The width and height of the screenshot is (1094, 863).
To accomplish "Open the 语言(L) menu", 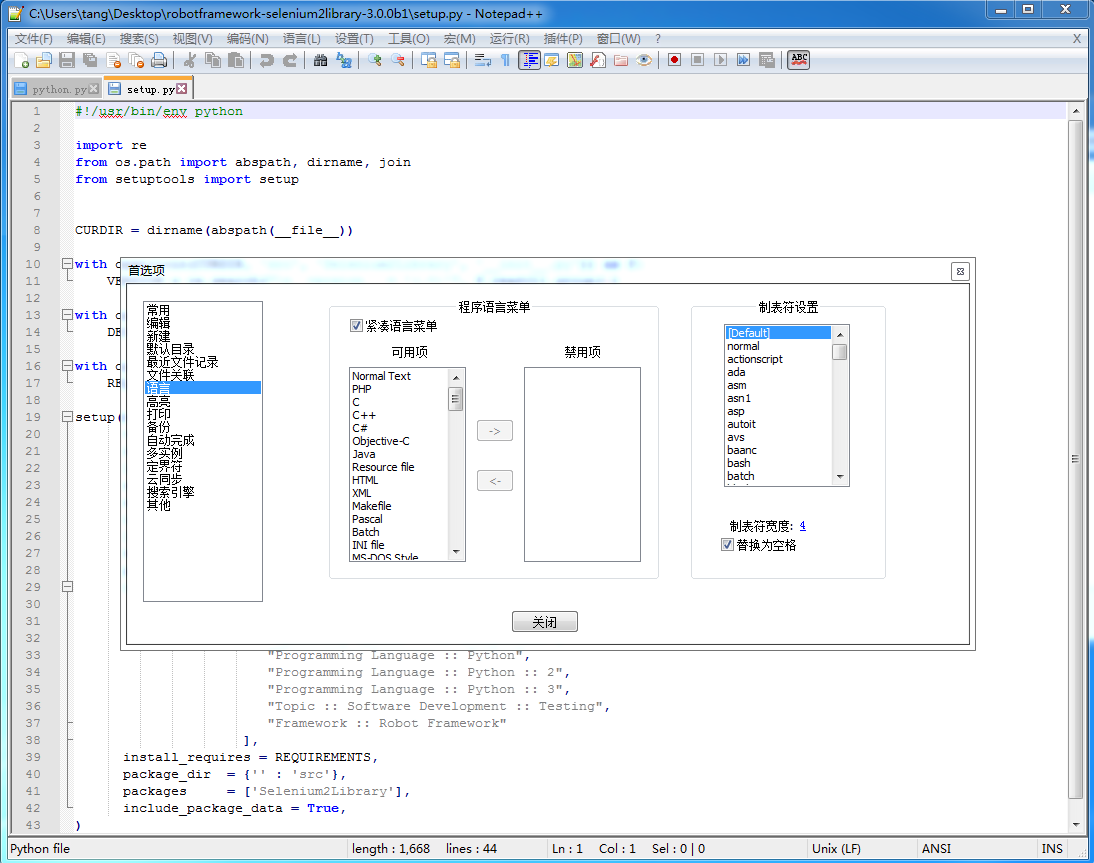I will pos(301,39).
